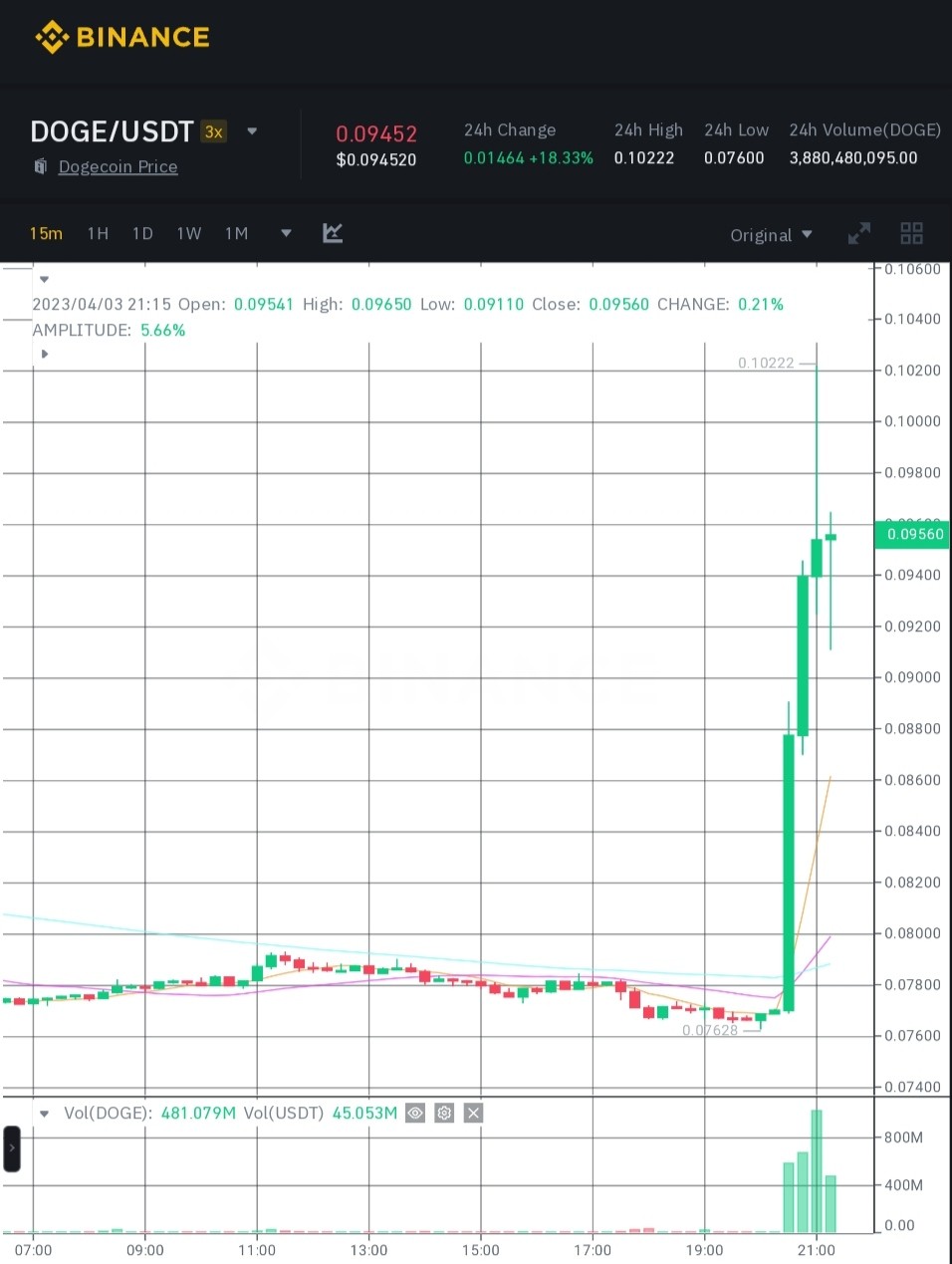Click the 07:00 time axis label
The height and width of the screenshot is (1264, 952).
pyautogui.click(x=33, y=1249)
